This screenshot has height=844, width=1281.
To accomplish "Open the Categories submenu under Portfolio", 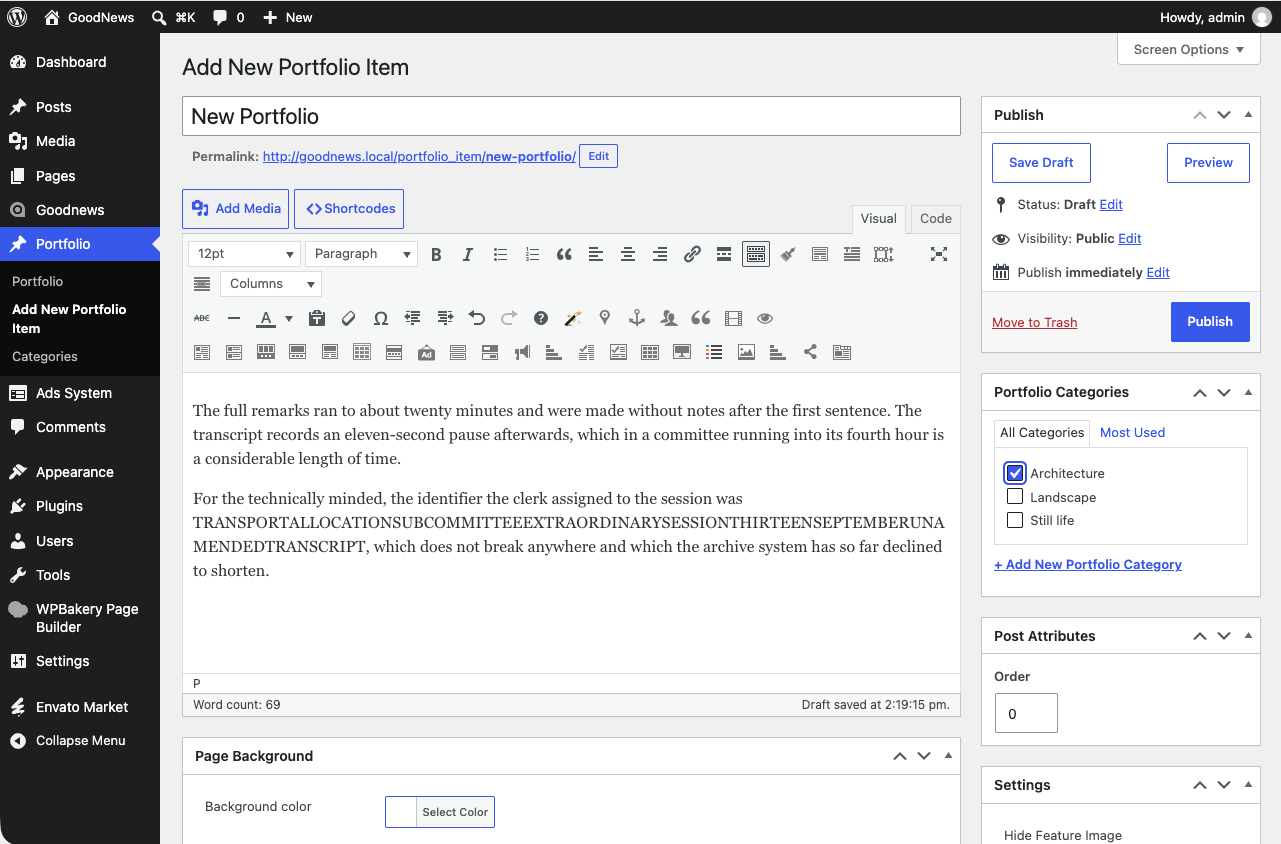I will (45, 356).
